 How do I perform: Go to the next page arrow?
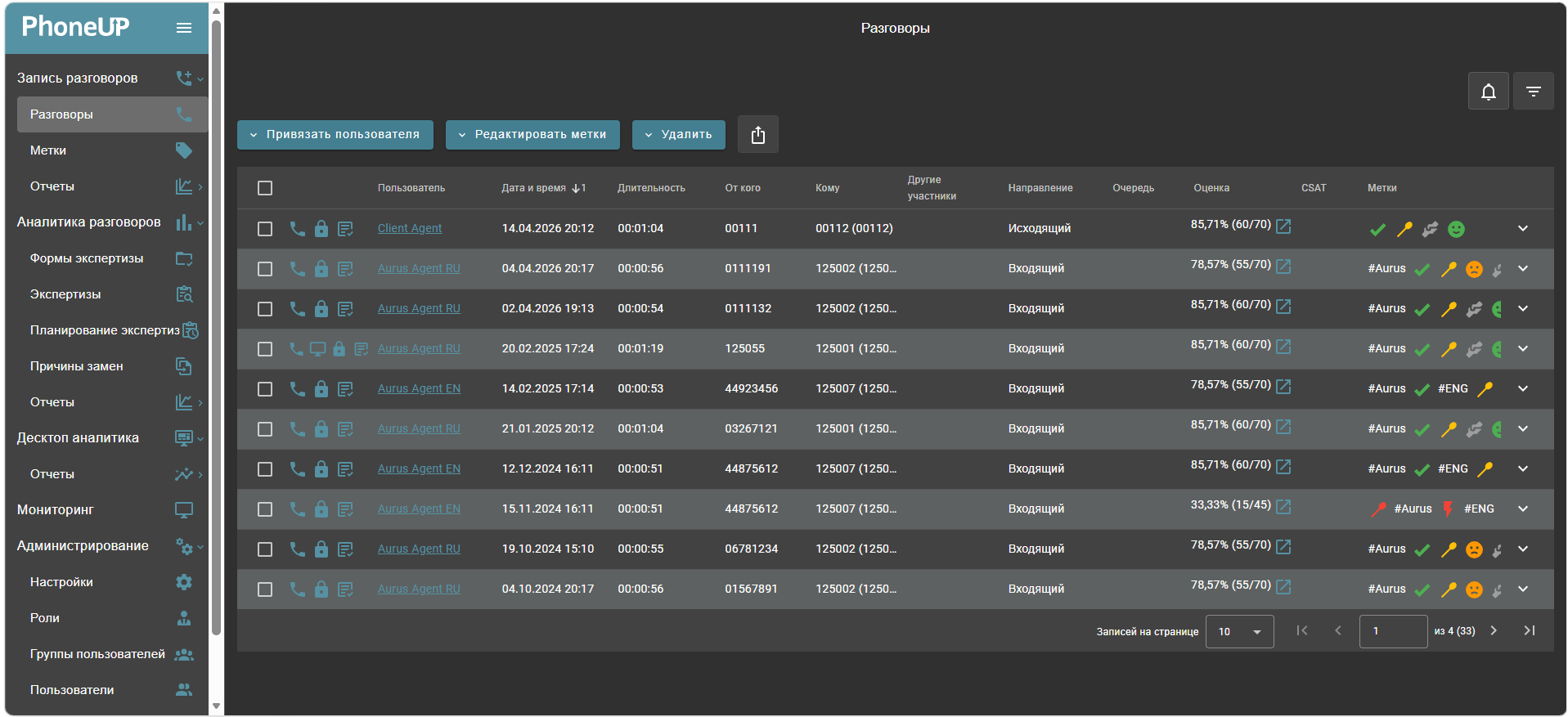1494,630
